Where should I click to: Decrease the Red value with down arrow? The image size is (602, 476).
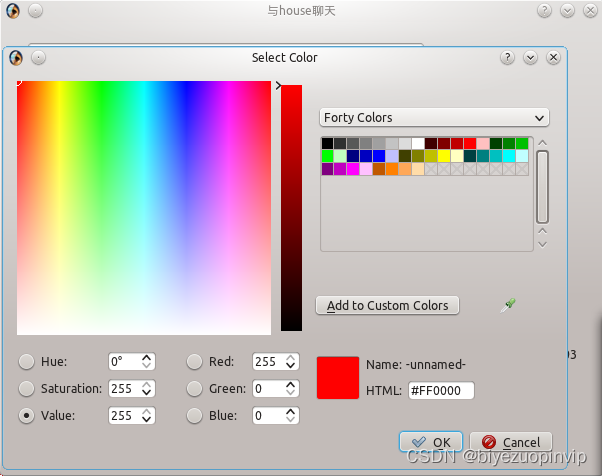pyautogui.click(x=291, y=366)
